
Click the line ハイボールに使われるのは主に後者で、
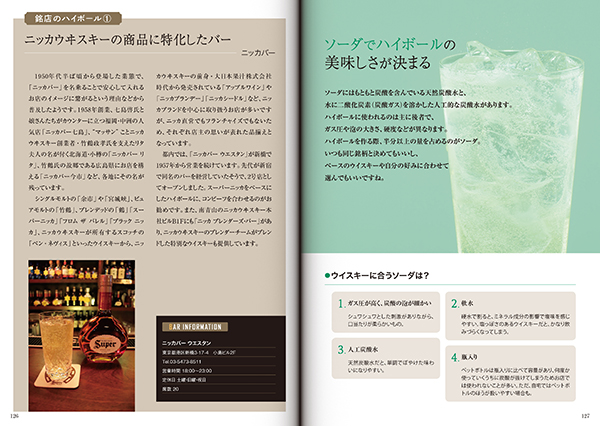point(380,117)
